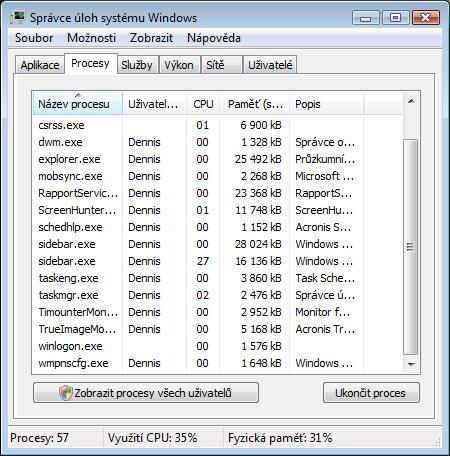Click the scrollbar up arrow

point(411,101)
